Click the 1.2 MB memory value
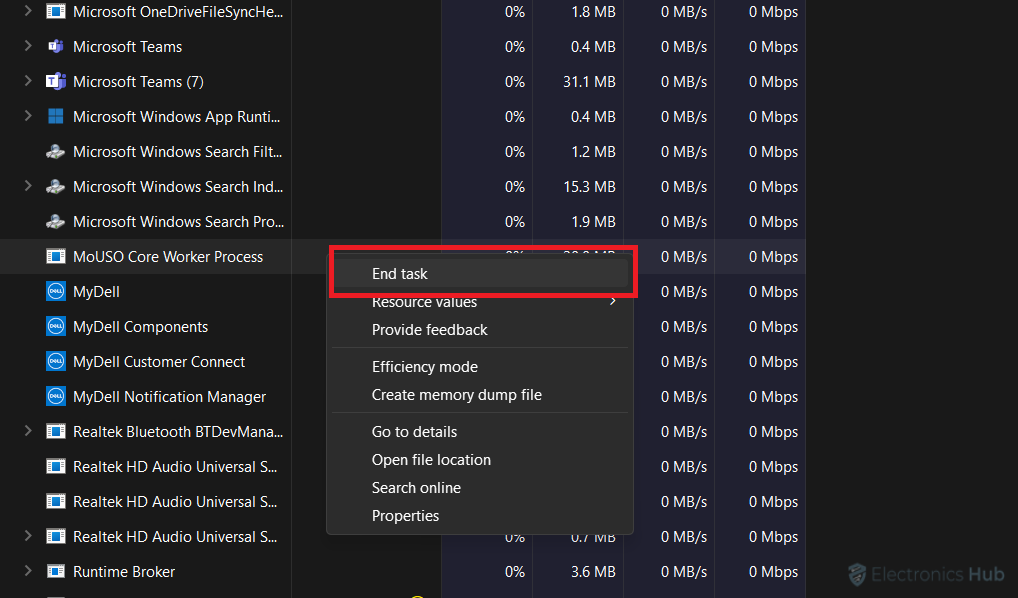Image resolution: width=1018 pixels, height=598 pixels. 593,152
